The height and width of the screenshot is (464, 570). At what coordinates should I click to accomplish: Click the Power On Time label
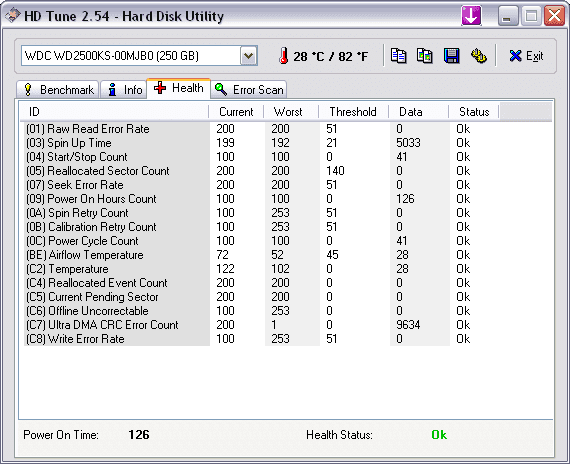(61, 435)
